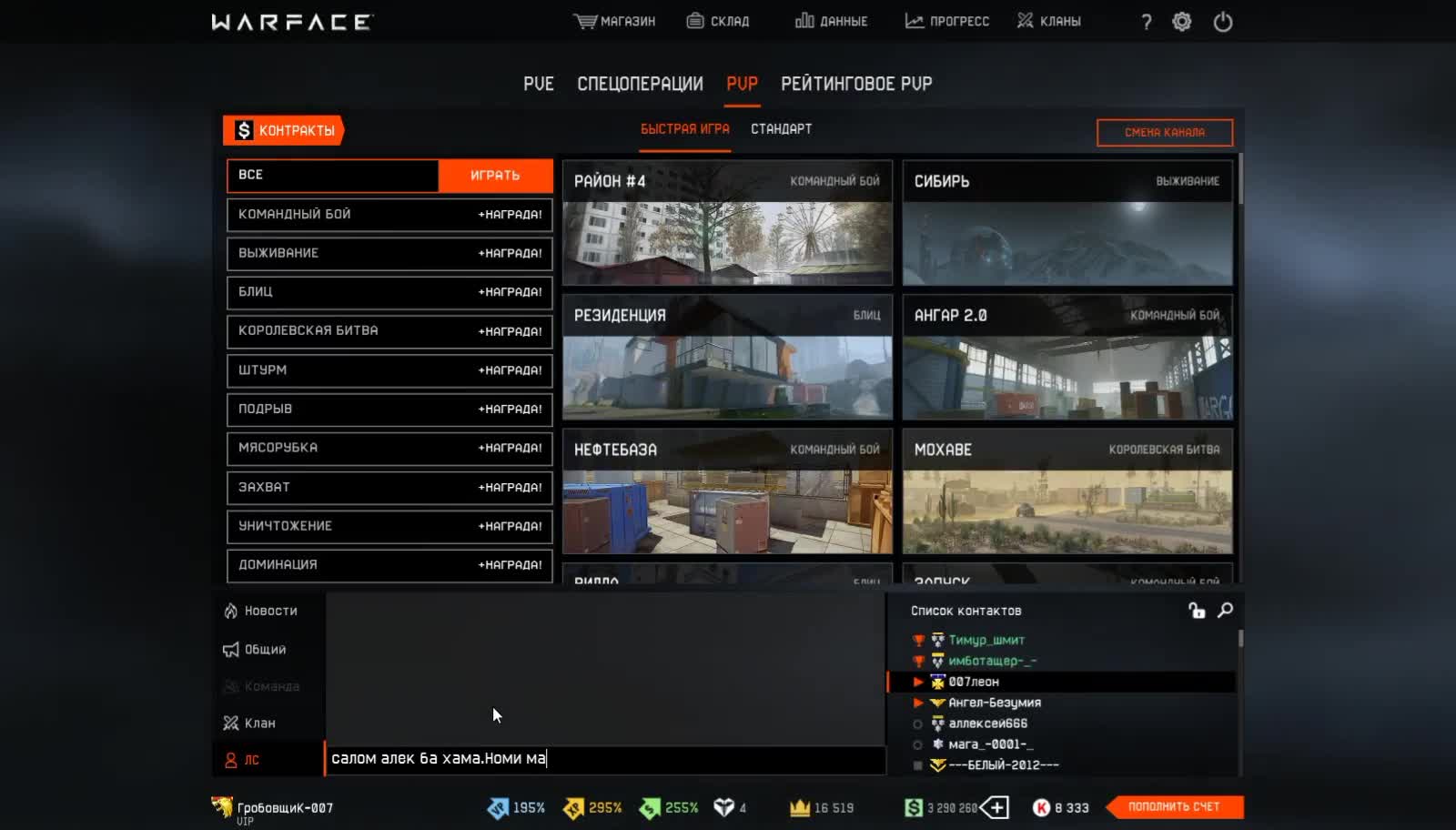Viewport: 1456px width, 830px height.
Task: Switch to the Общий chat channel
Action: pyautogui.click(x=255, y=649)
